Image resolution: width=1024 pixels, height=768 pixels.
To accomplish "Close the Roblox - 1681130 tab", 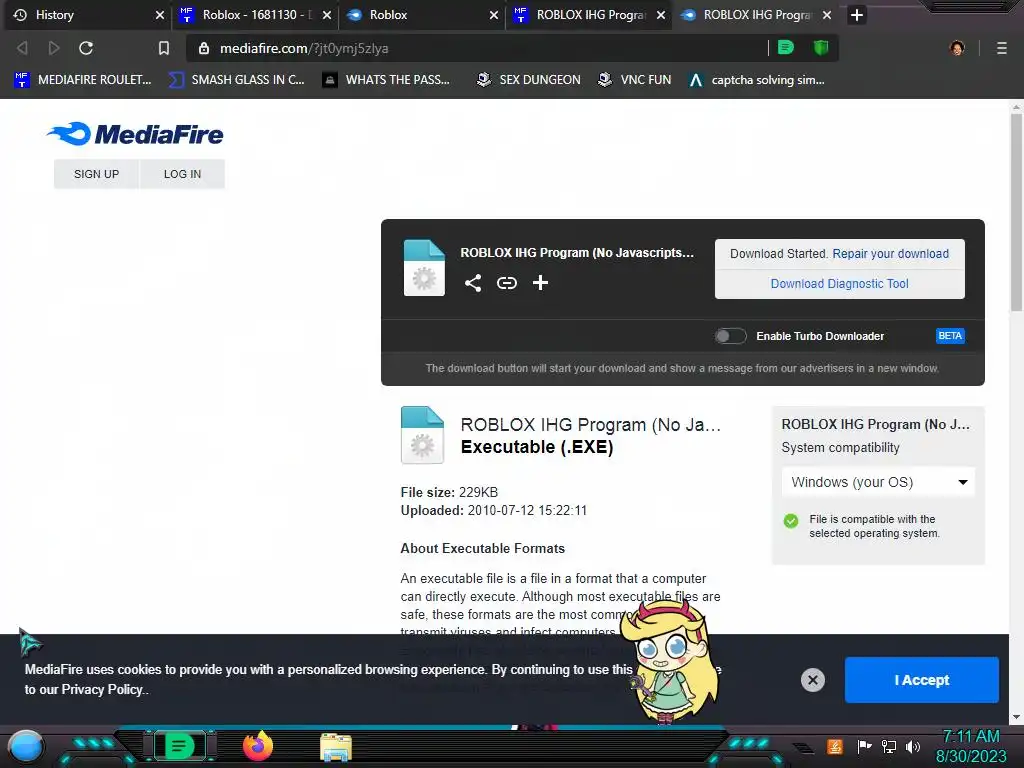I will [x=327, y=15].
